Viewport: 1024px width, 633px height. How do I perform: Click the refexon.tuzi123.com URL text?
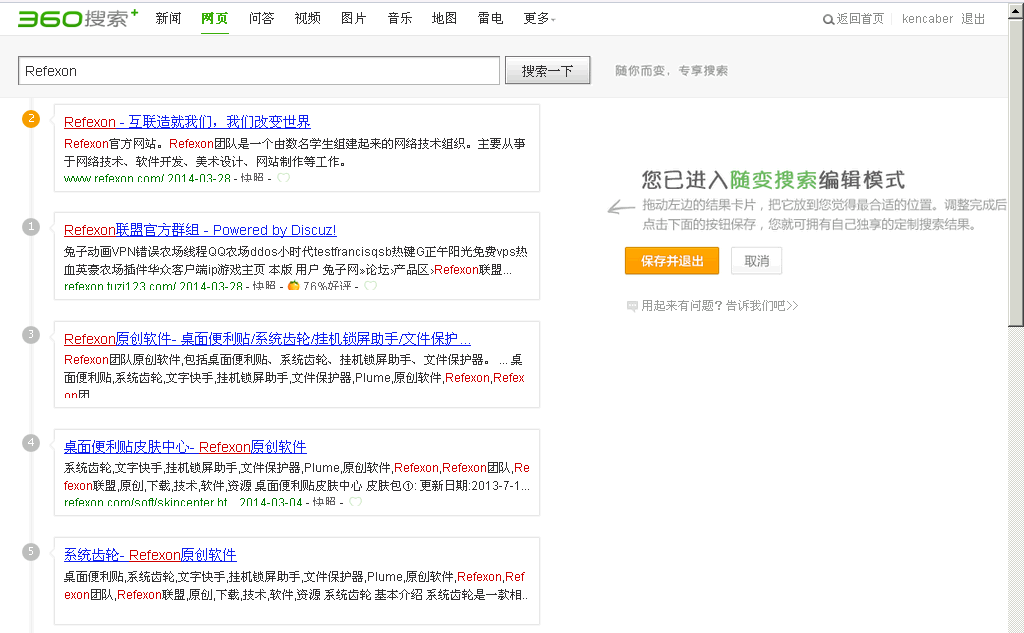120,285
